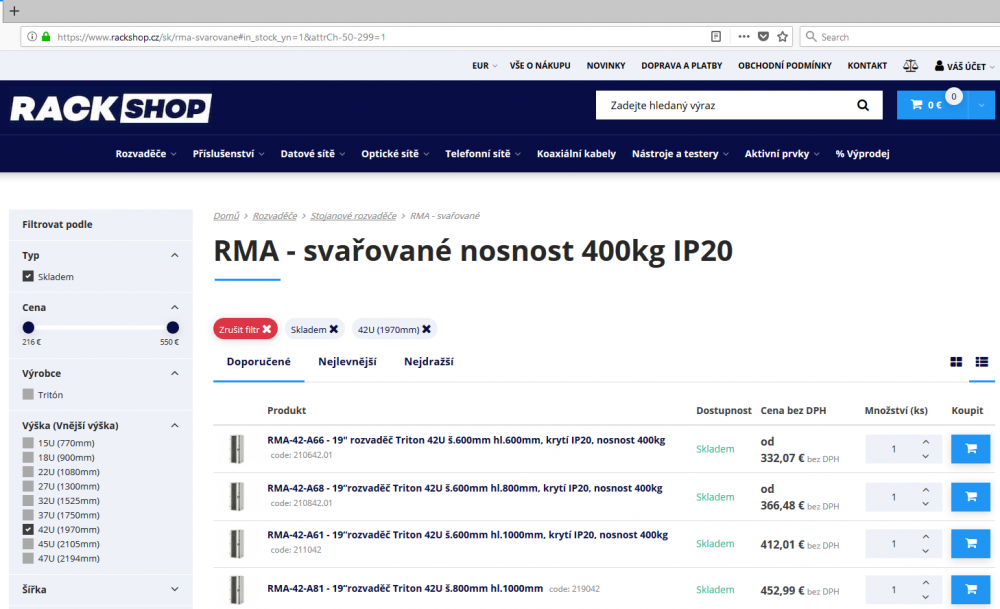
Task: Increase quantity for RMA-42-A61
Action: [x=925, y=537]
